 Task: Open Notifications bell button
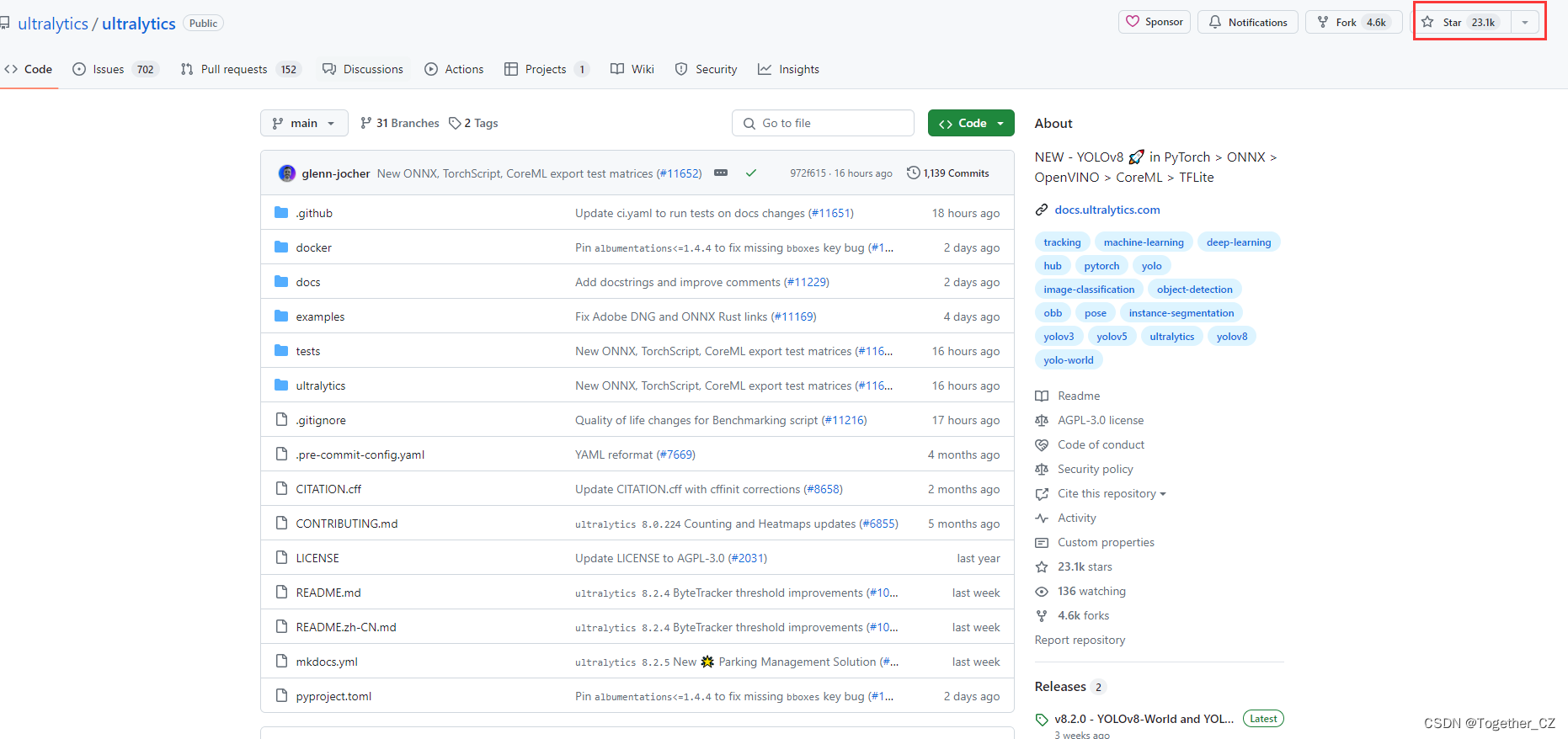tap(1248, 22)
